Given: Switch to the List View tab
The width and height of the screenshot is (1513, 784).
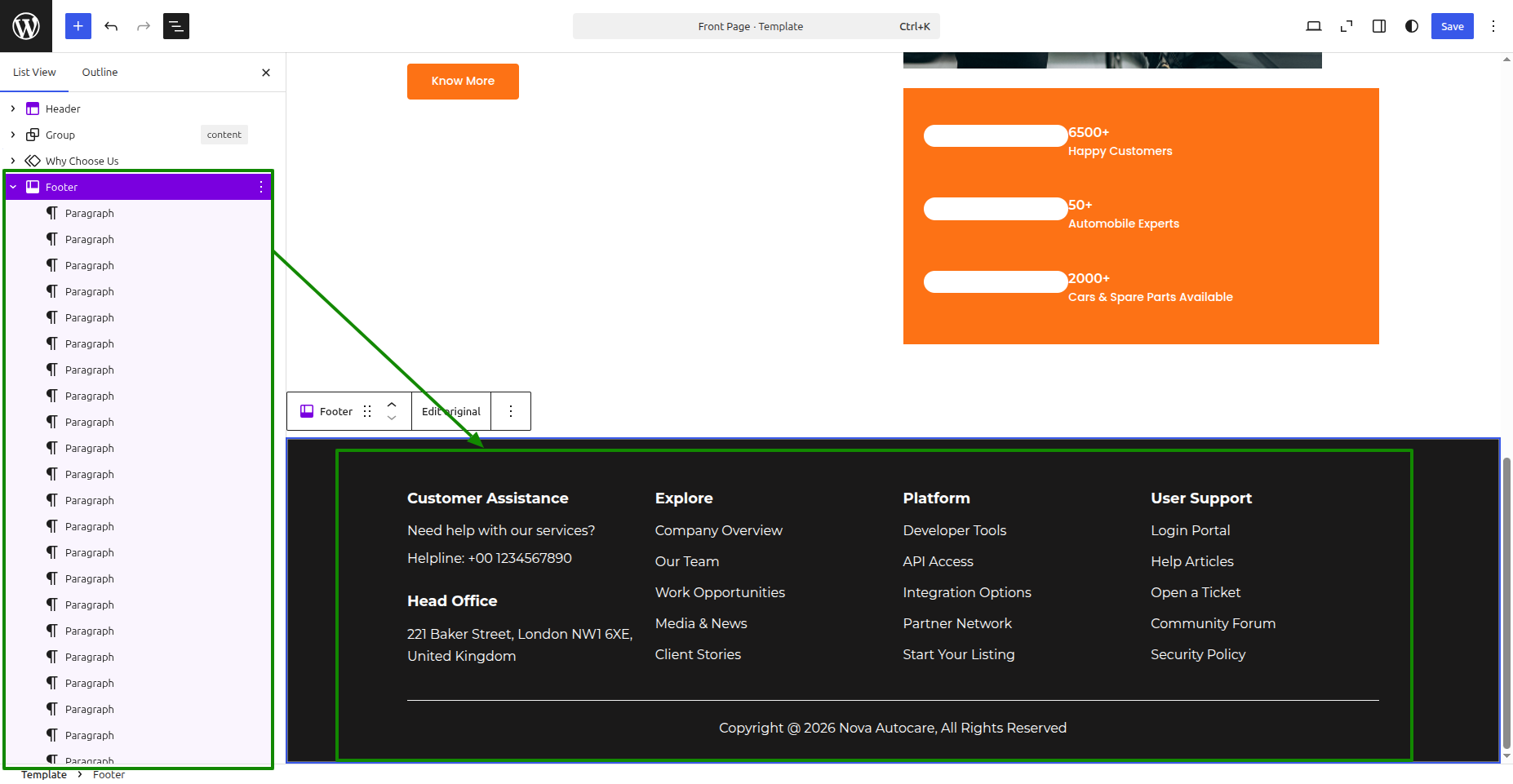Looking at the screenshot, I should coord(34,72).
